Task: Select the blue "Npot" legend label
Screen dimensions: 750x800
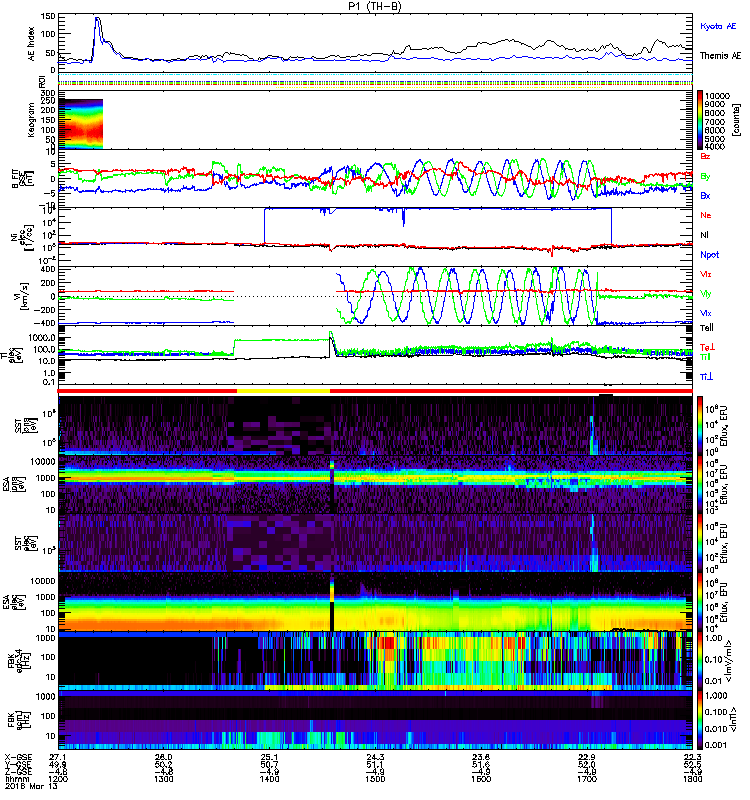Action: [709, 255]
